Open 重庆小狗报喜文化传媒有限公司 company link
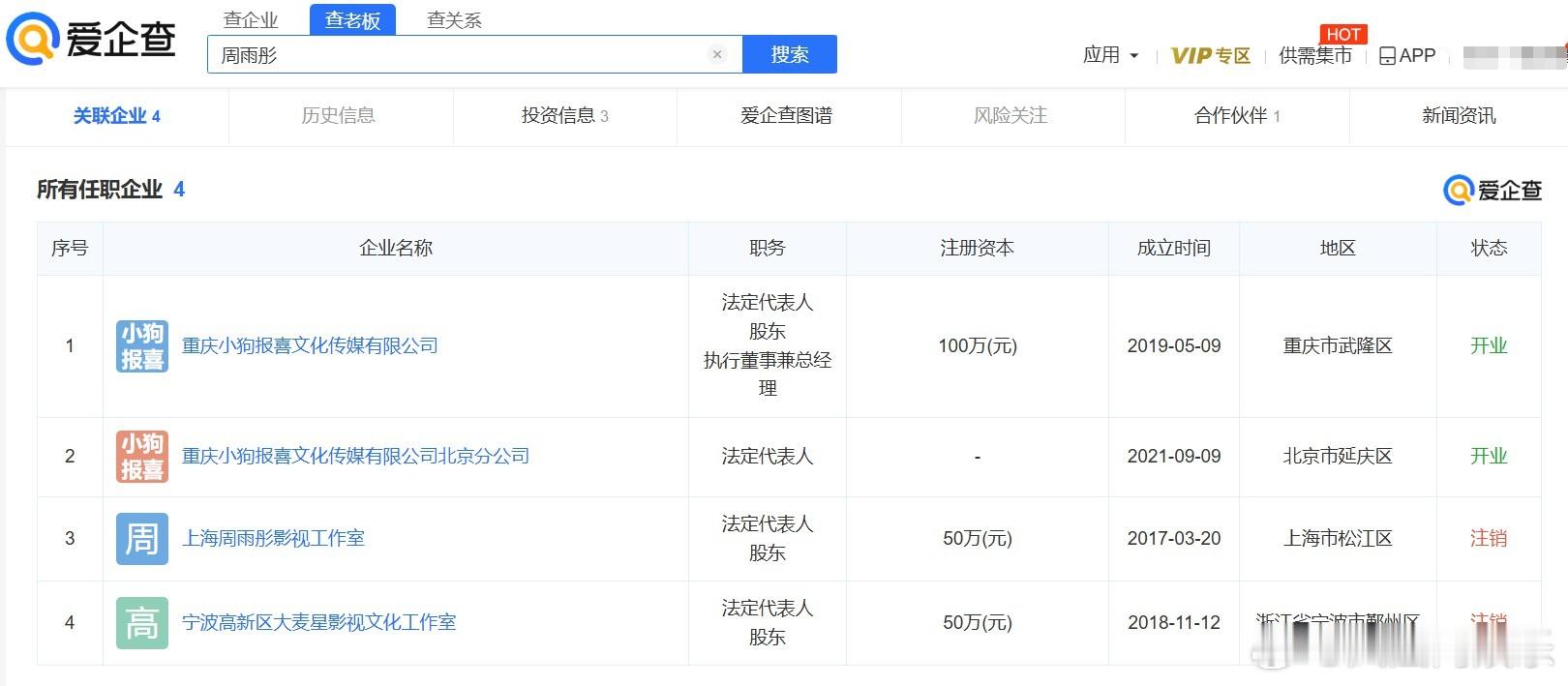The height and width of the screenshot is (686, 1568). [310, 346]
